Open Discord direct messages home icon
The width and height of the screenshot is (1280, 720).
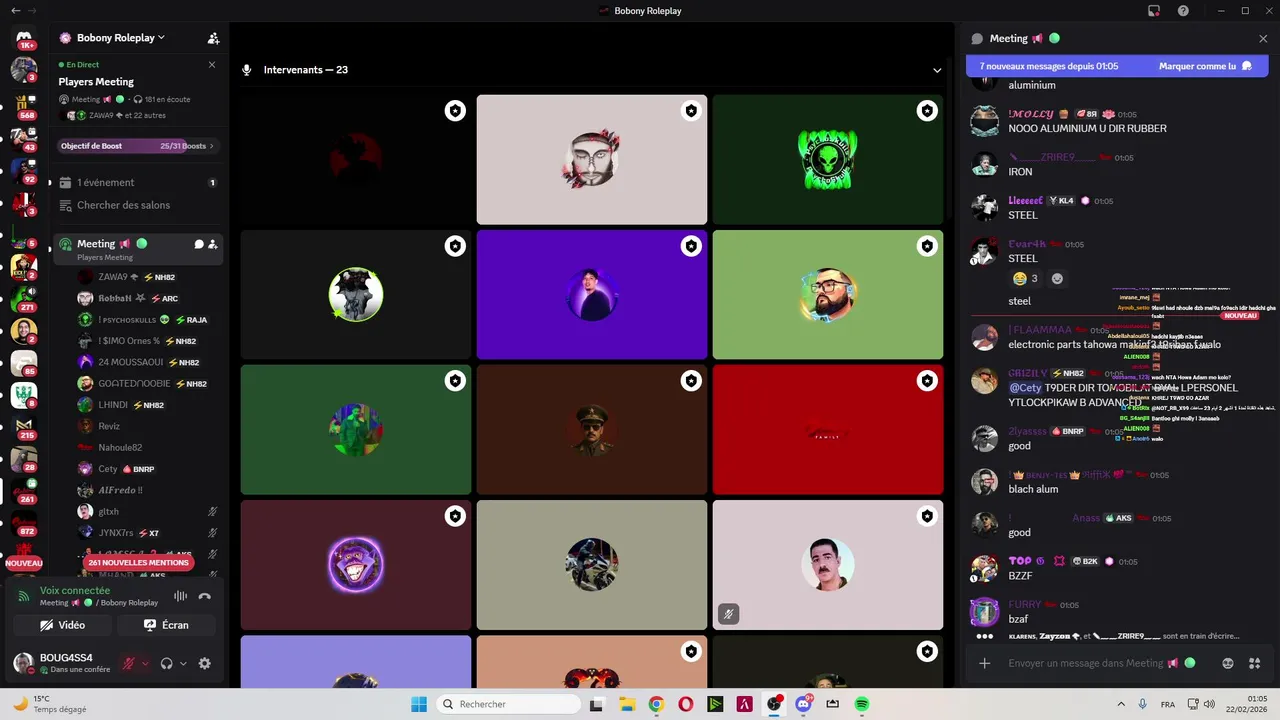coord(24,38)
